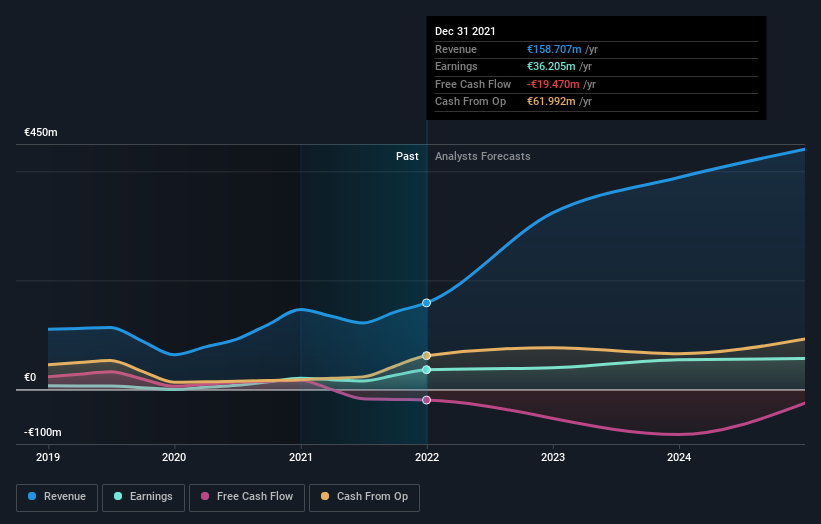
Task: Click the 2021 x-axis label
Action: [301, 458]
